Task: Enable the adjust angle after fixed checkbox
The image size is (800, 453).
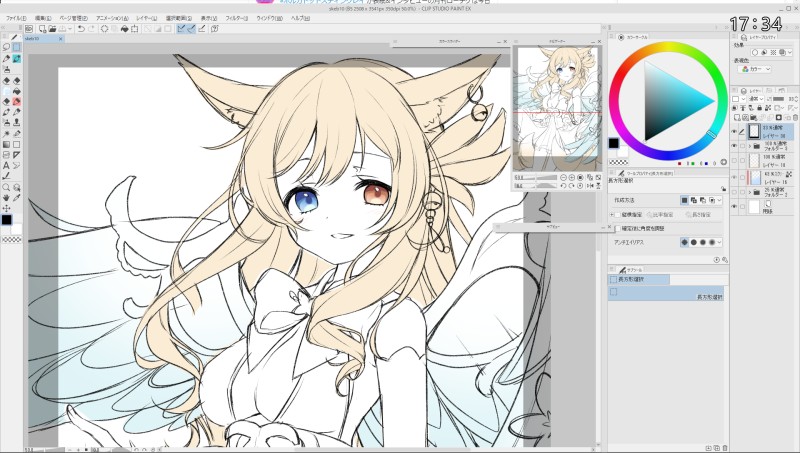Action: point(617,229)
